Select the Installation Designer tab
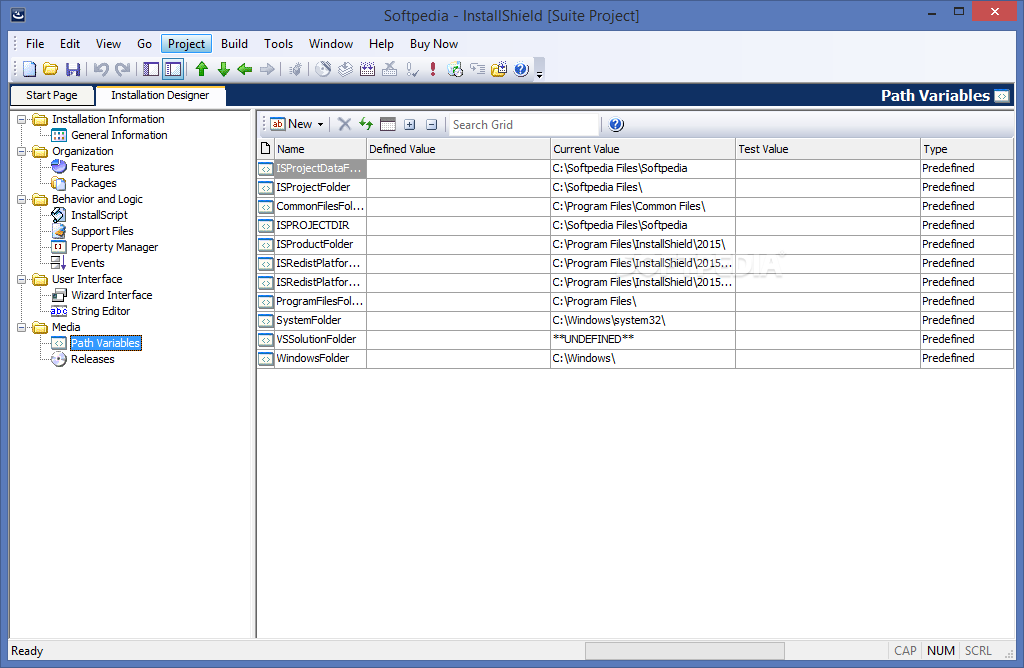Viewport: 1024px width, 668px height. pyautogui.click(x=160, y=95)
